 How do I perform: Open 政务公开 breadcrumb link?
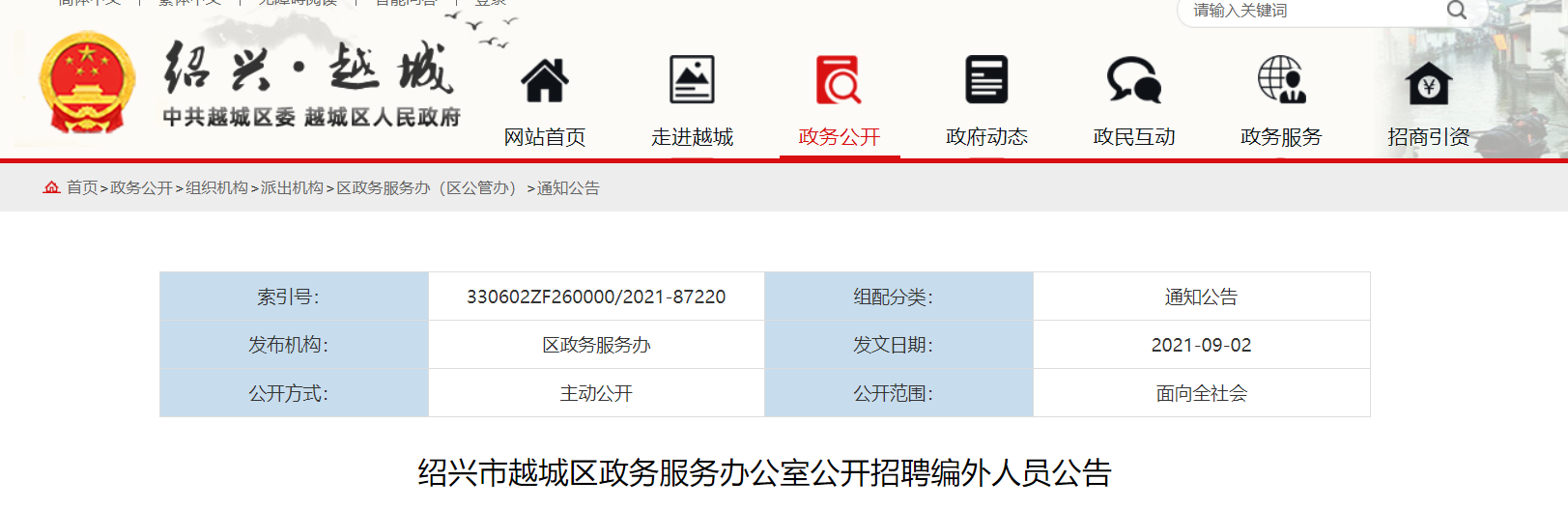pos(141,188)
